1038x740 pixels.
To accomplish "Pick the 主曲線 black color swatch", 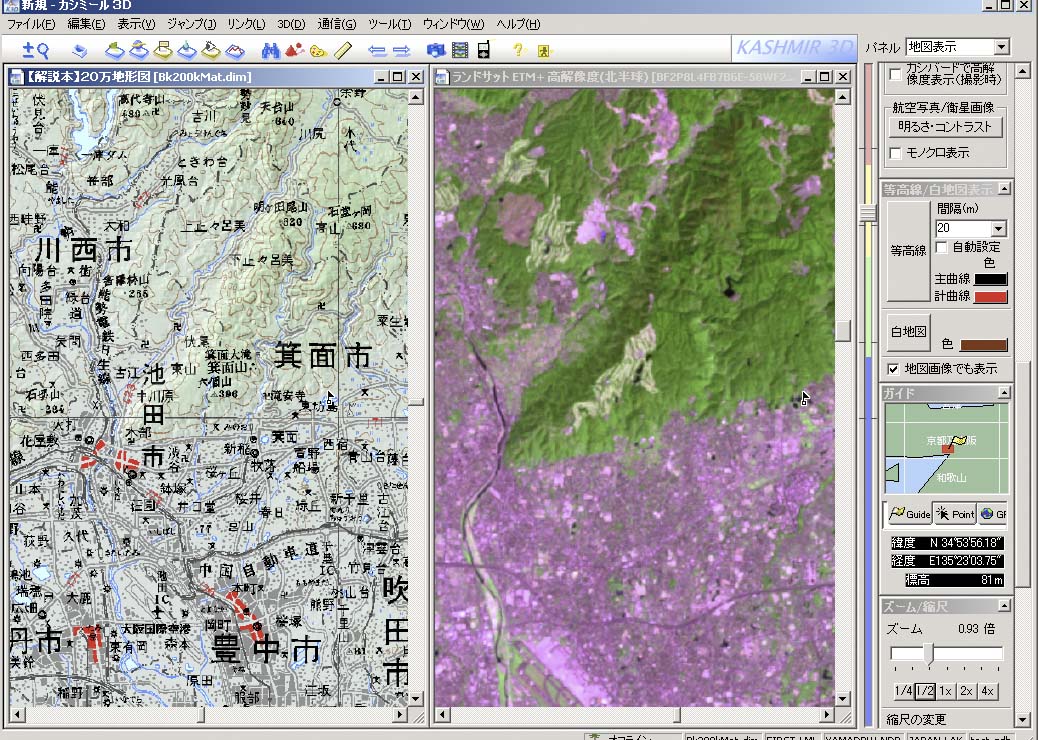I will tap(991, 279).
